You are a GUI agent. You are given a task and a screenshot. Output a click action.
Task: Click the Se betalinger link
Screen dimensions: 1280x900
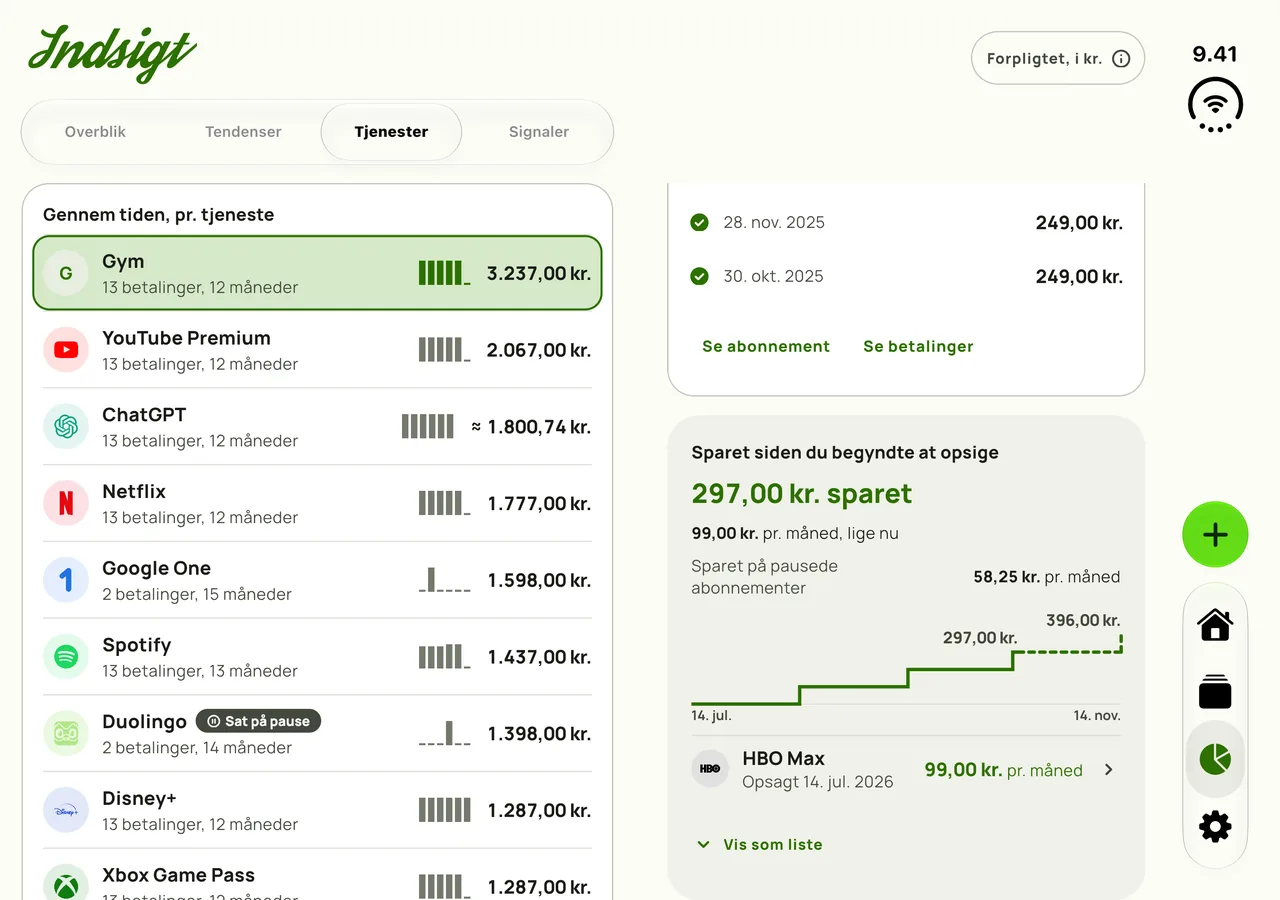tap(918, 347)
